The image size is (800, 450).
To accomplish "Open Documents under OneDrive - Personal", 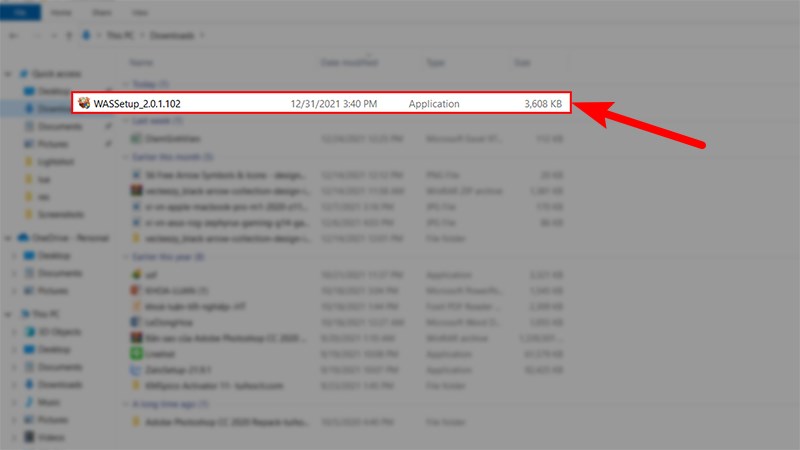I will 60,273.
